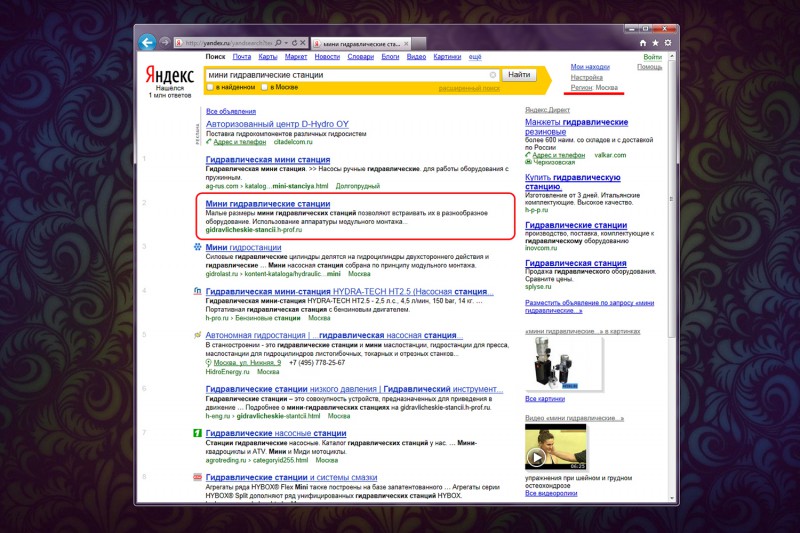
Task: Expand the 'ещё' services menu
Action: pos(475,57)
